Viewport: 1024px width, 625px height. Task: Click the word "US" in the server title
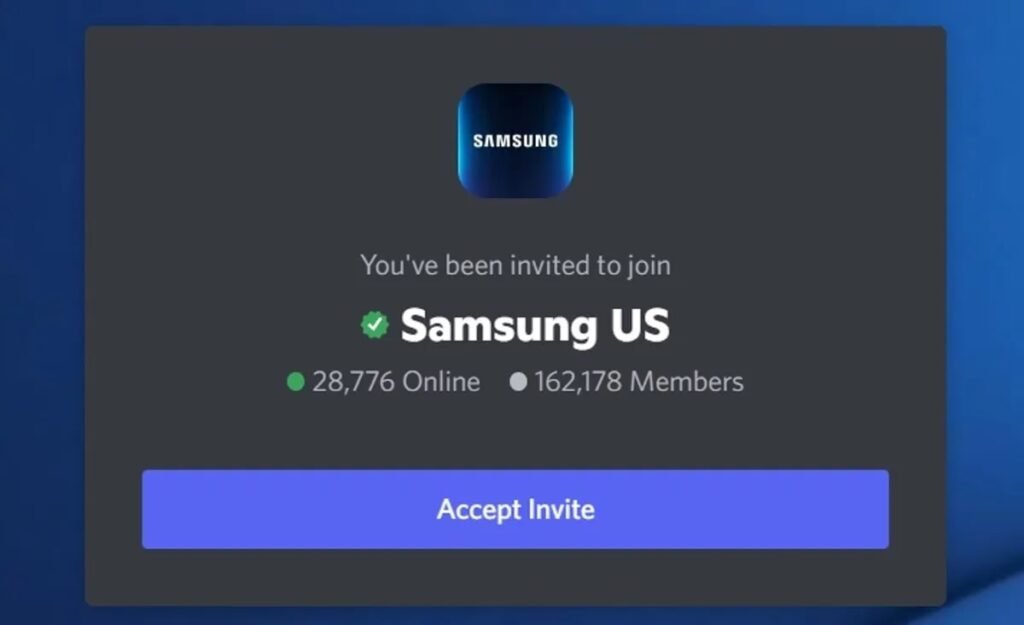point(640,325)
